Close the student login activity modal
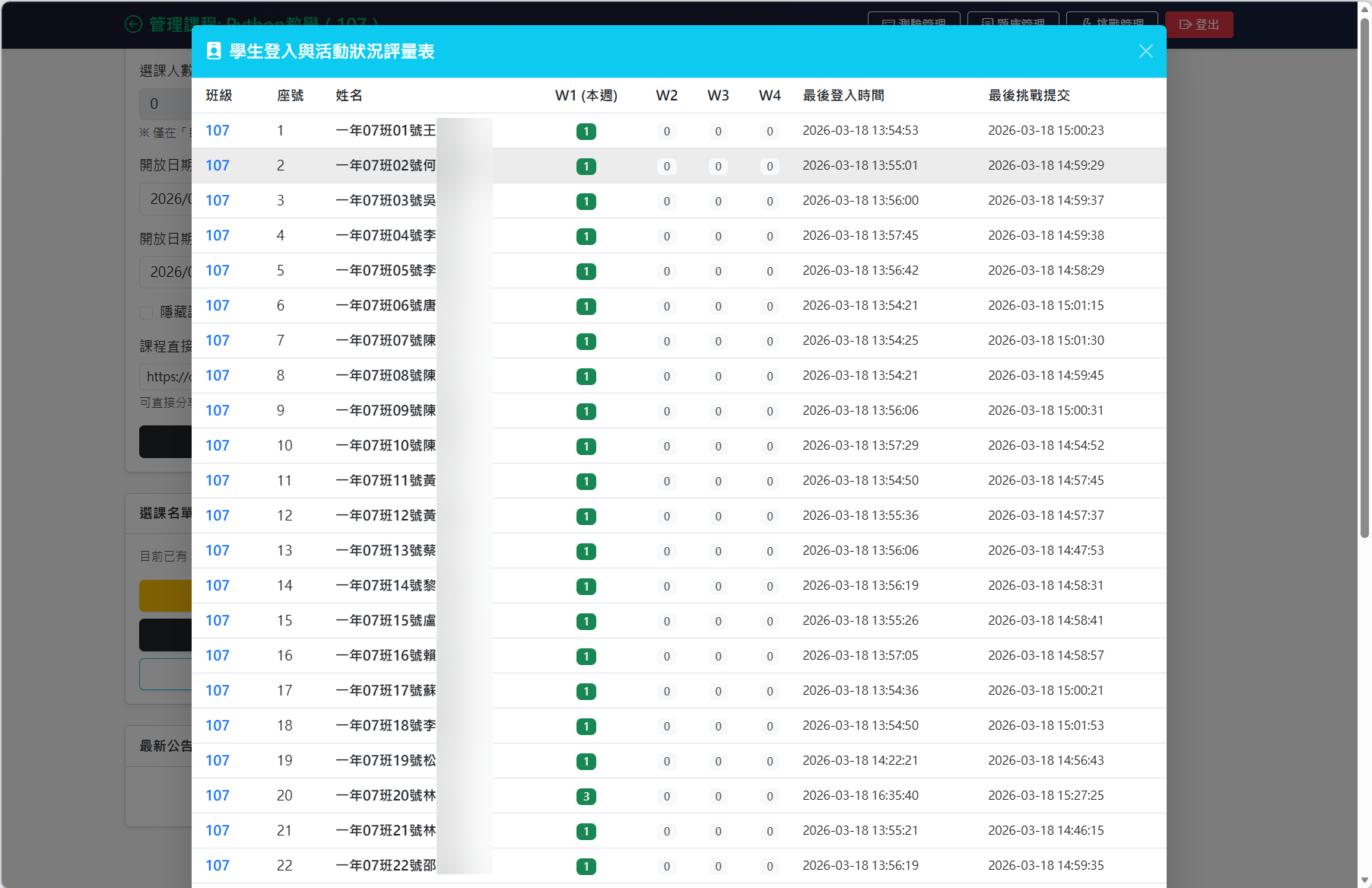 pos(1145,51)
